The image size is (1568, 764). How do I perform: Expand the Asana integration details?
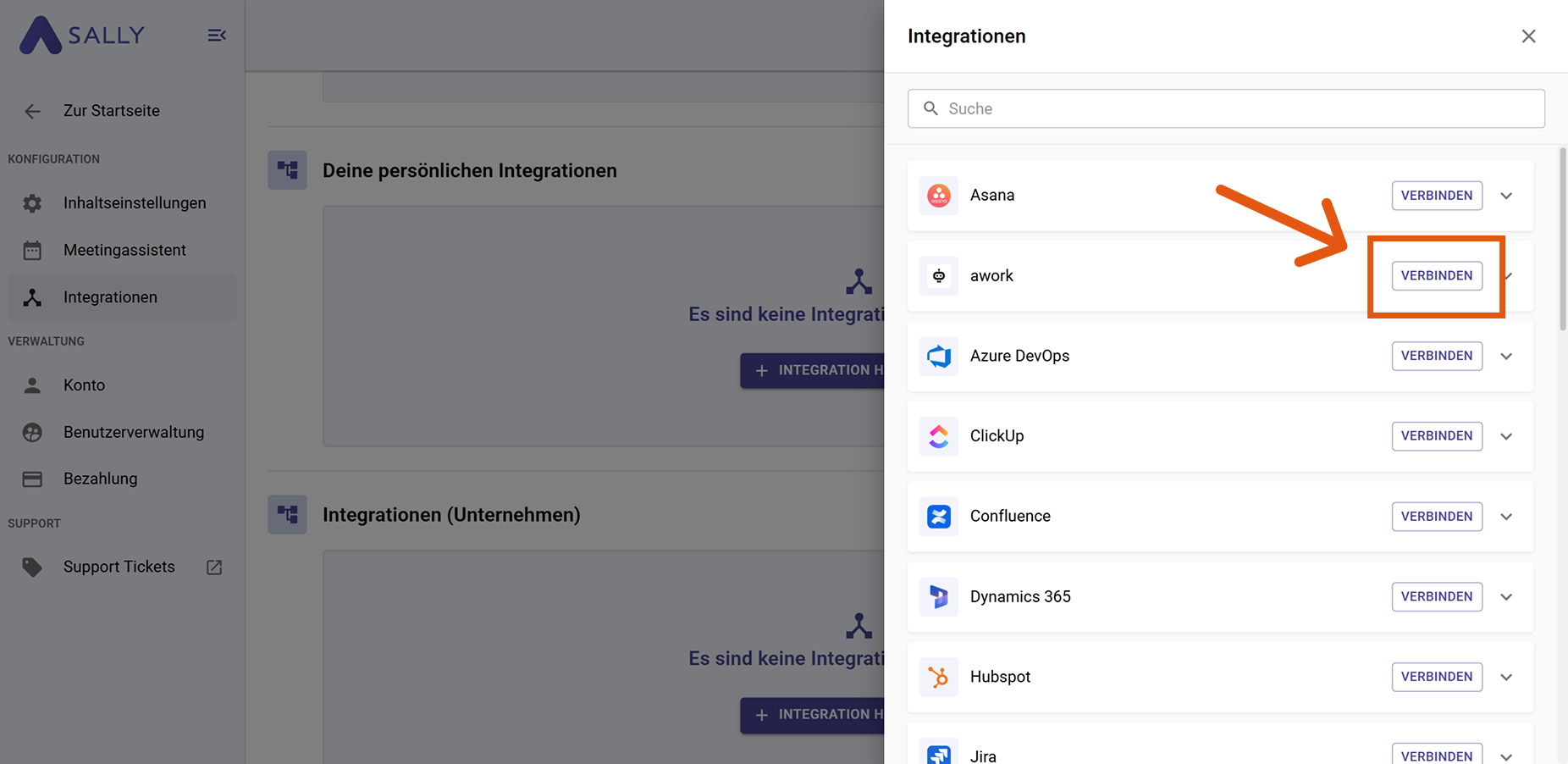coord(1506,196)
